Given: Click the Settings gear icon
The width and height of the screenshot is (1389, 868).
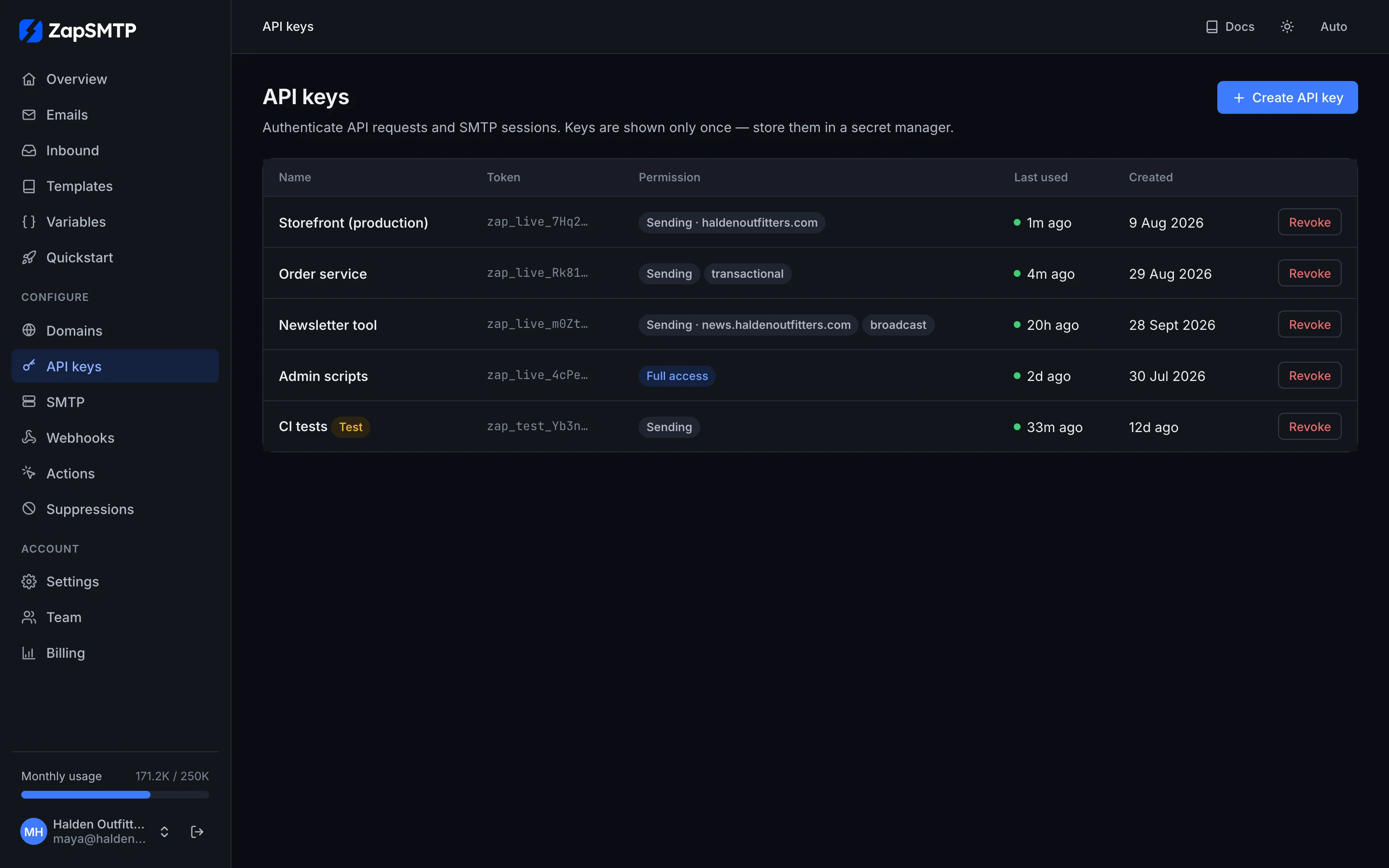Looking at the screenshot, I should tap(29, 582).
